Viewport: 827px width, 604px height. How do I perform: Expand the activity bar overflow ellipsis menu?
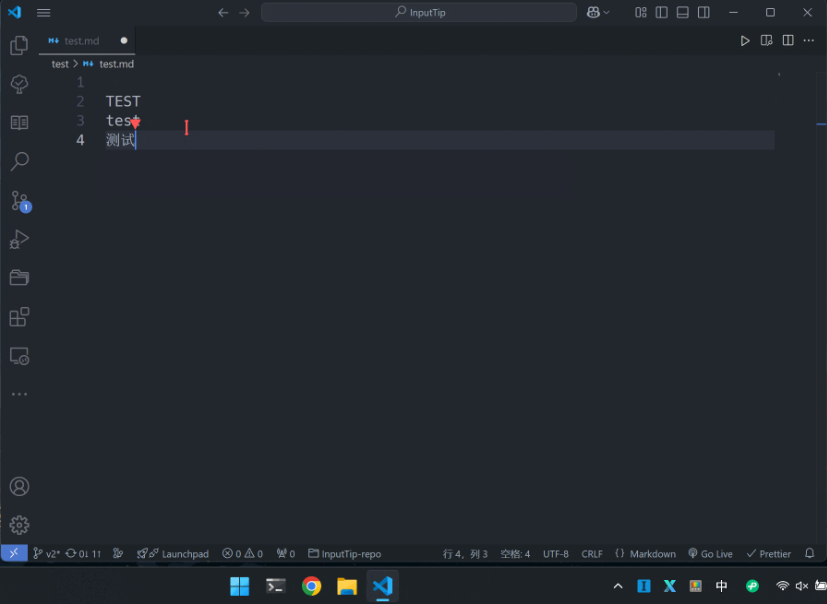20,394
